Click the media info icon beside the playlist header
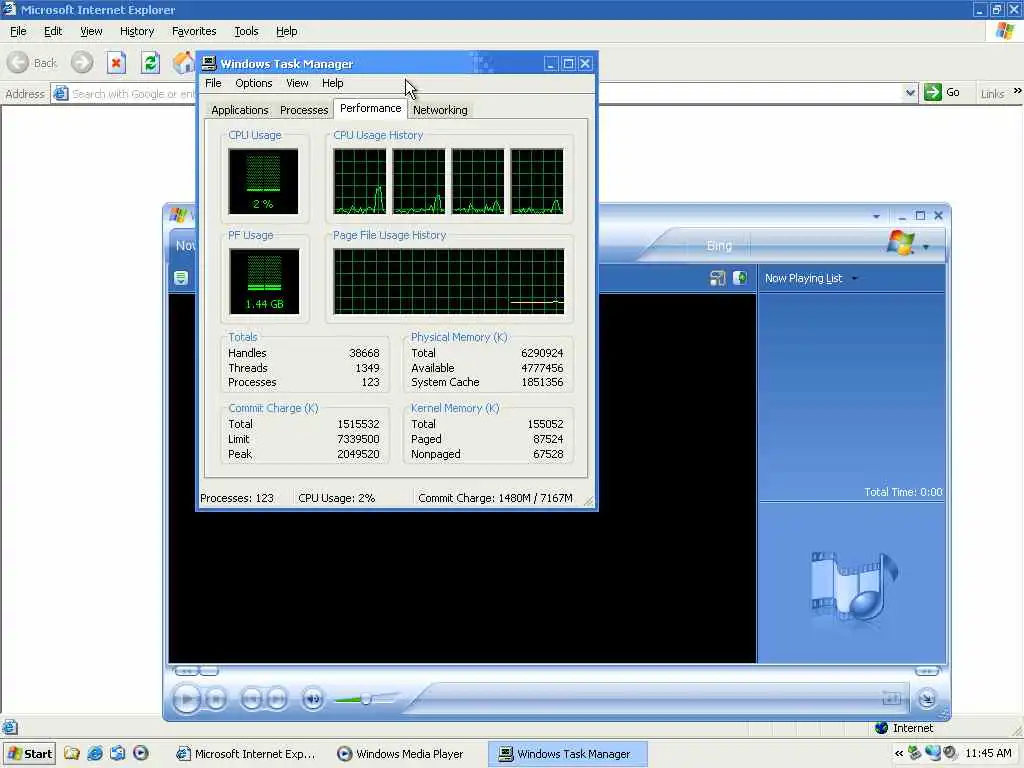Image resolution: width=1024 pixels, height=768 pixels. coord(740,278)
